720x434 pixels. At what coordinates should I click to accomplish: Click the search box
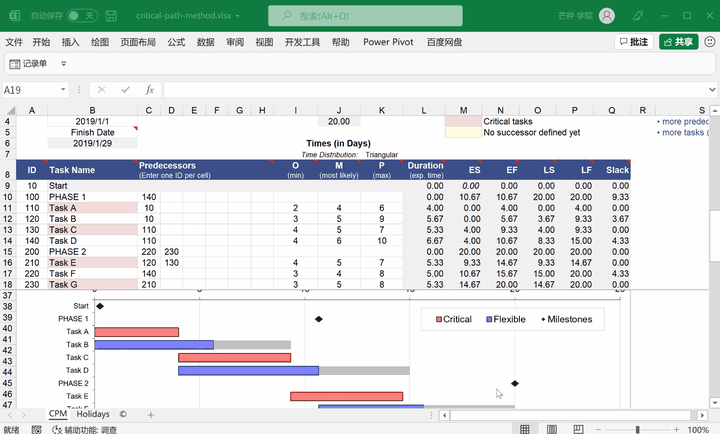click(365, 16)
